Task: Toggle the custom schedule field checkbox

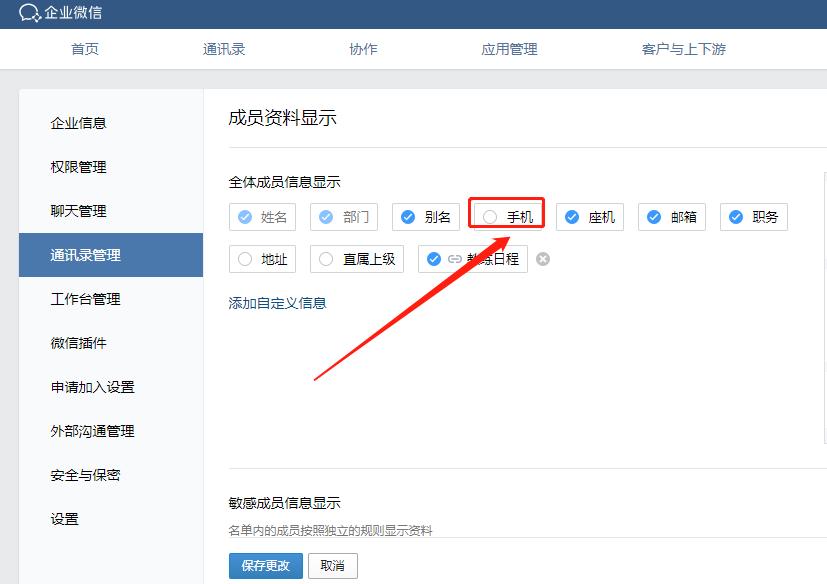Action: pos(433,258)
